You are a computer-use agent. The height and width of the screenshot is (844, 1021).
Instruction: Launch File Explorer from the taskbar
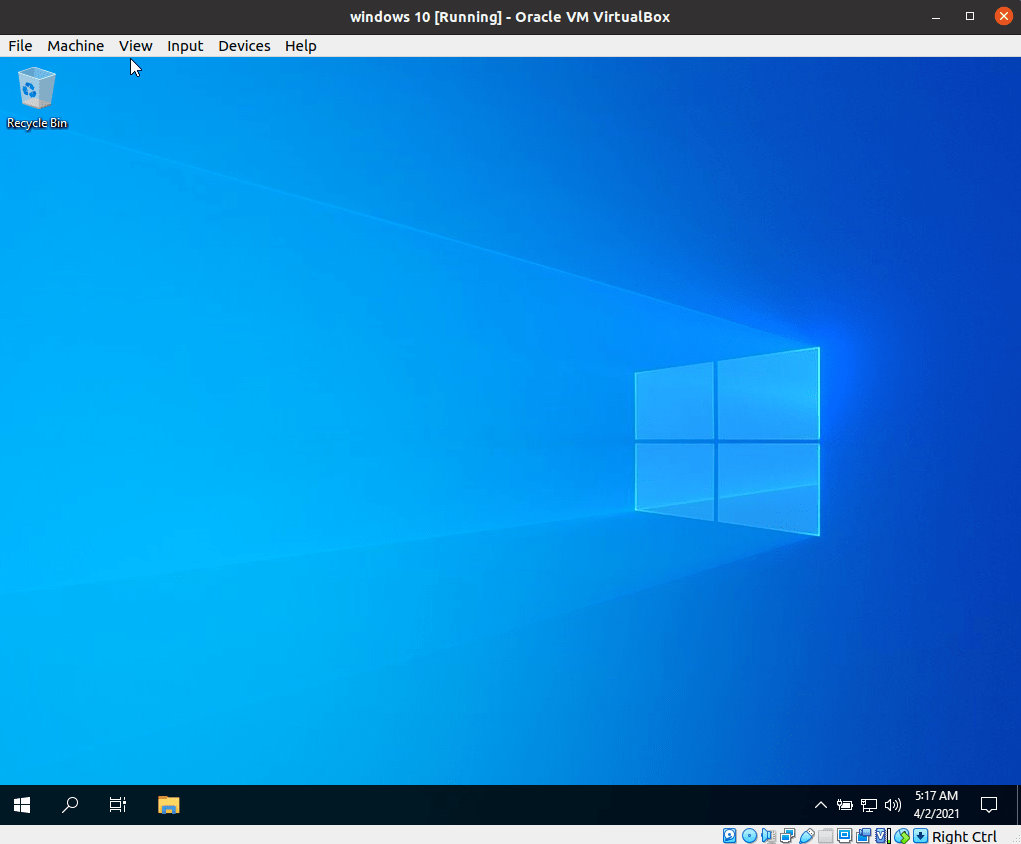169,806
